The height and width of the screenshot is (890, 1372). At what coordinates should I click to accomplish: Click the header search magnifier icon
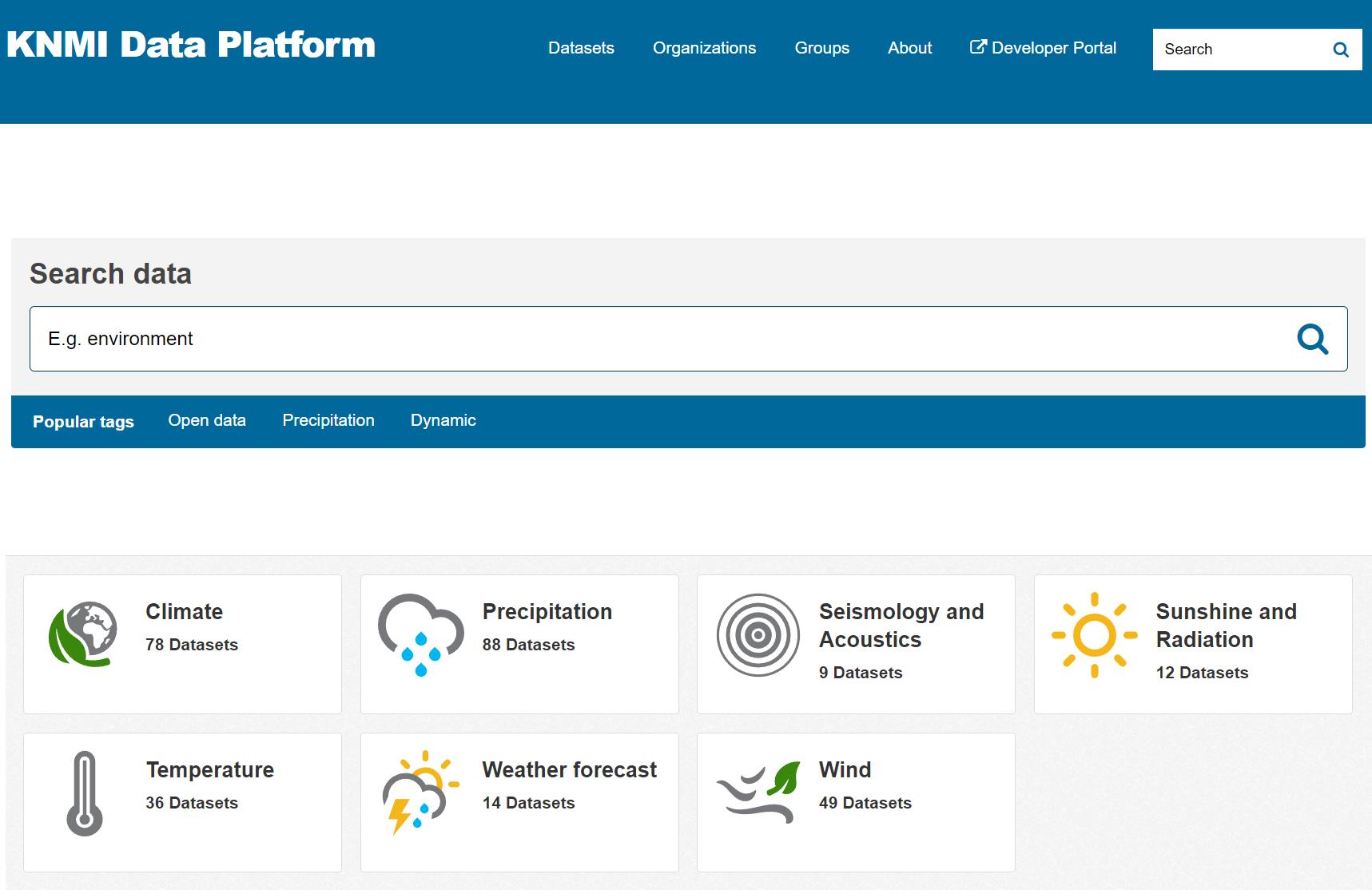point(1341,50)
